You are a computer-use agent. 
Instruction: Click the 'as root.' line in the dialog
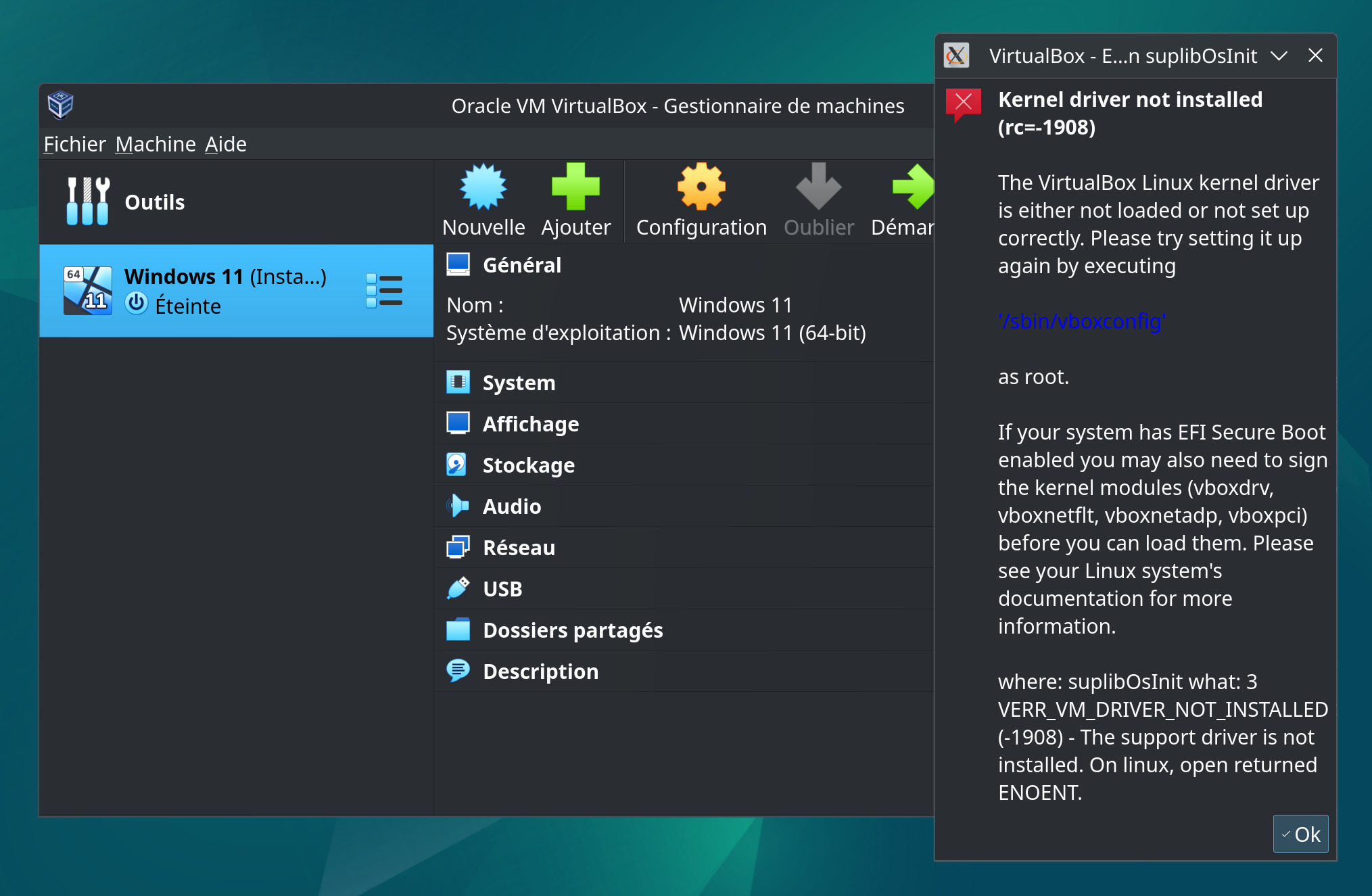point(1033,377)
